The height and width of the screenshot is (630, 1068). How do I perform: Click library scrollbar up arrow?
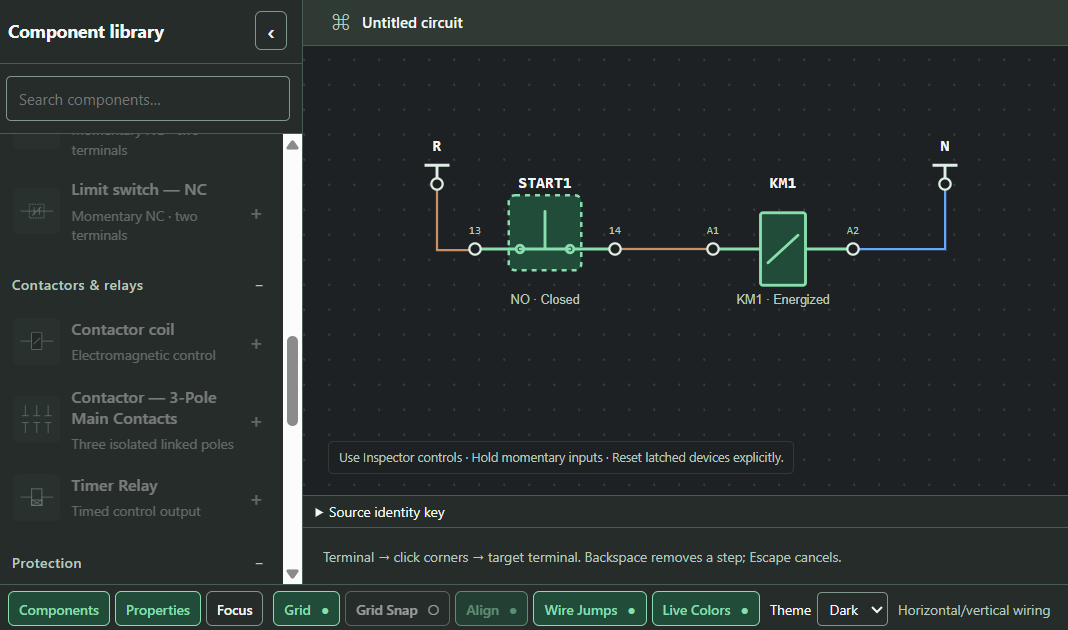click(x=292, y=144)
